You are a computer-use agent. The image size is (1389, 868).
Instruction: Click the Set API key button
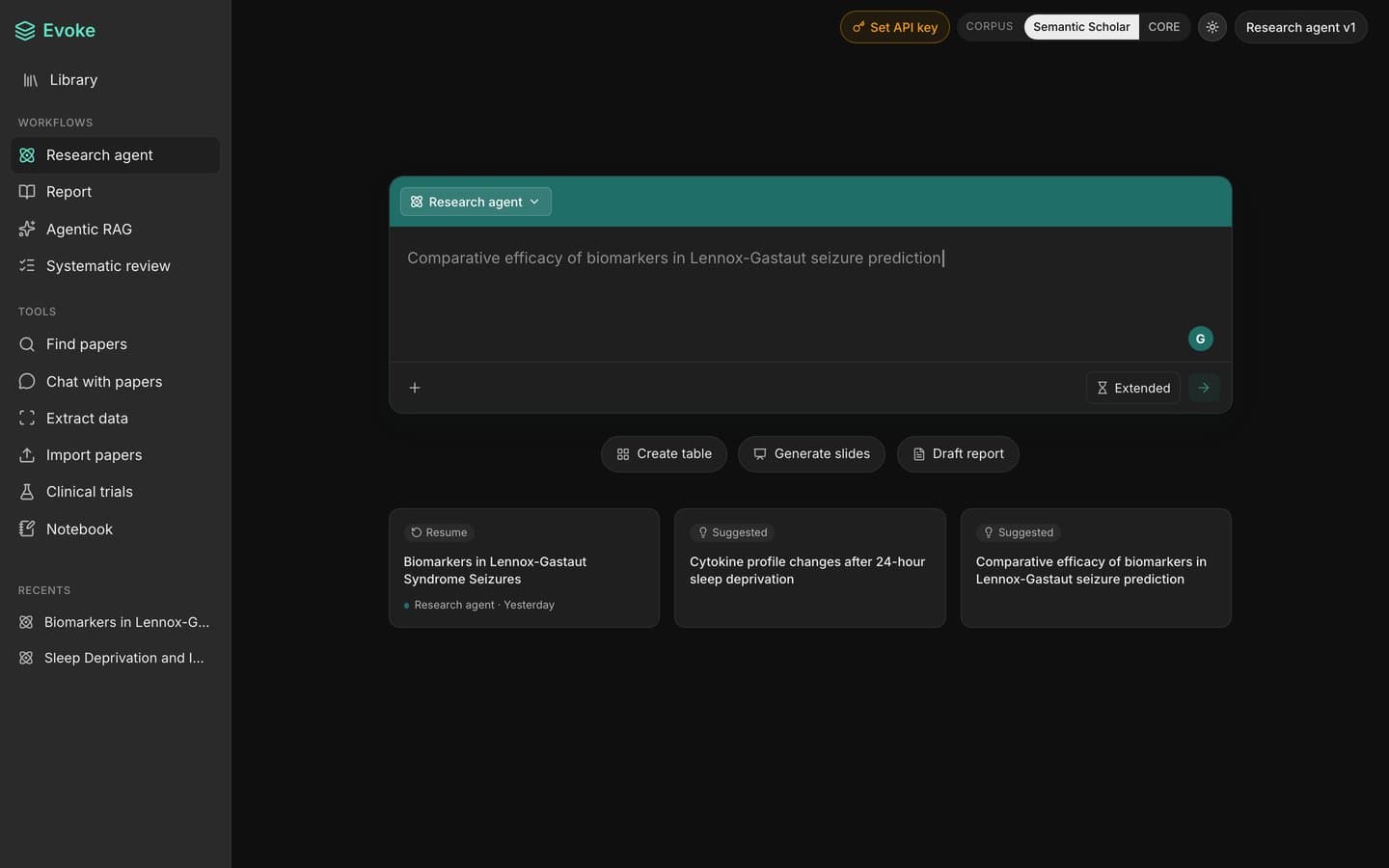[x=895, y=27]
